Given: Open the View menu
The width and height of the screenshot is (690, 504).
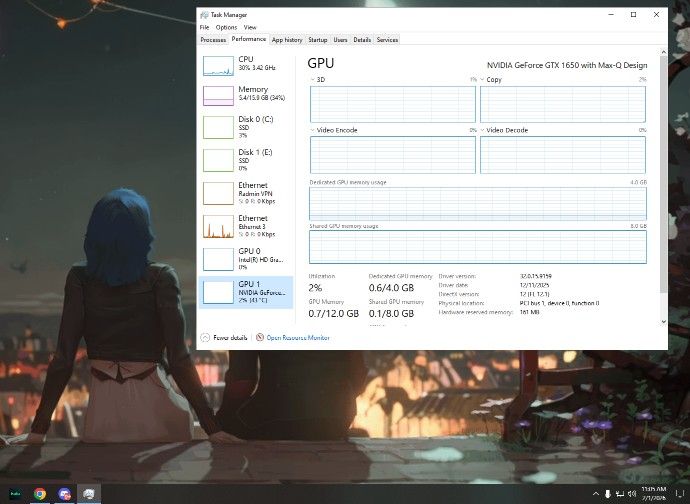Looking at the screenshot, I should point(250,27).
